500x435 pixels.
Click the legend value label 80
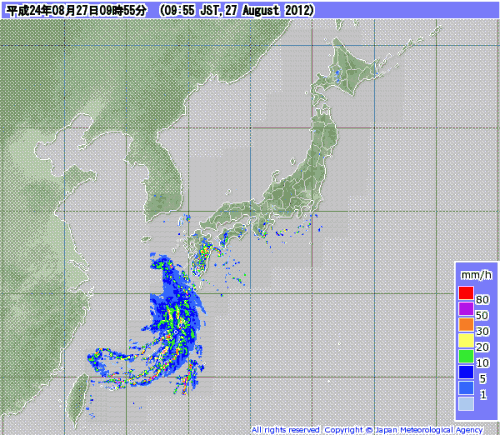pos(482,300)
